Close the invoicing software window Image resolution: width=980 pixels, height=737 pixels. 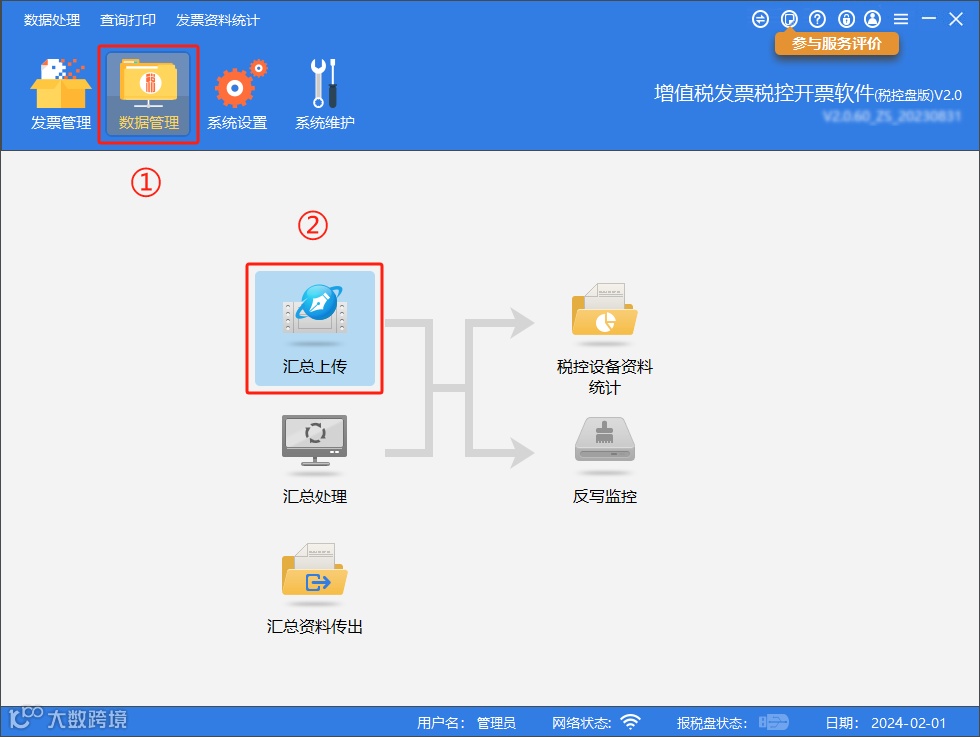coord(956,19)
